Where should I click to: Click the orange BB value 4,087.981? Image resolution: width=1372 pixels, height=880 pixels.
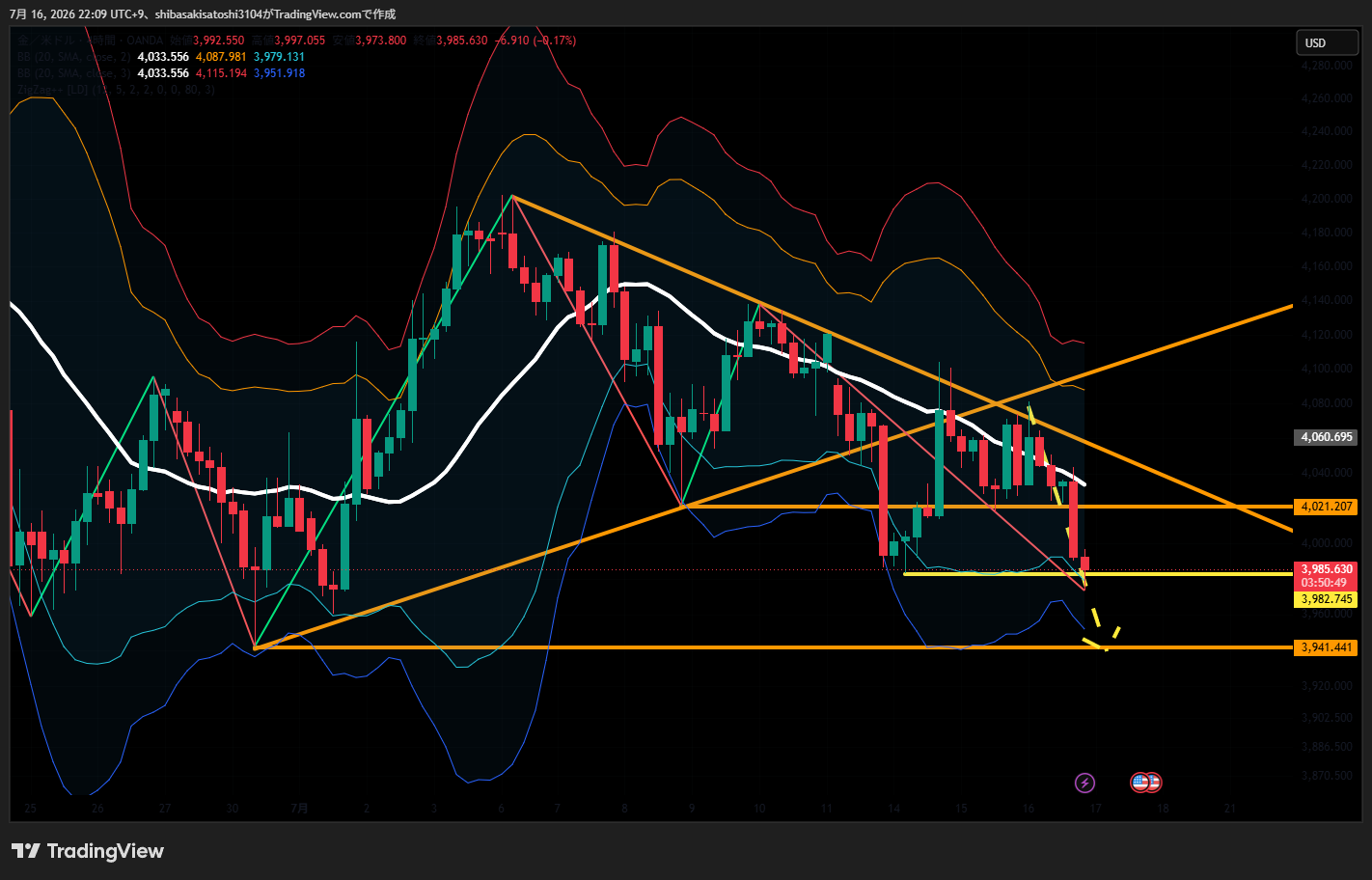click(222, 57)
